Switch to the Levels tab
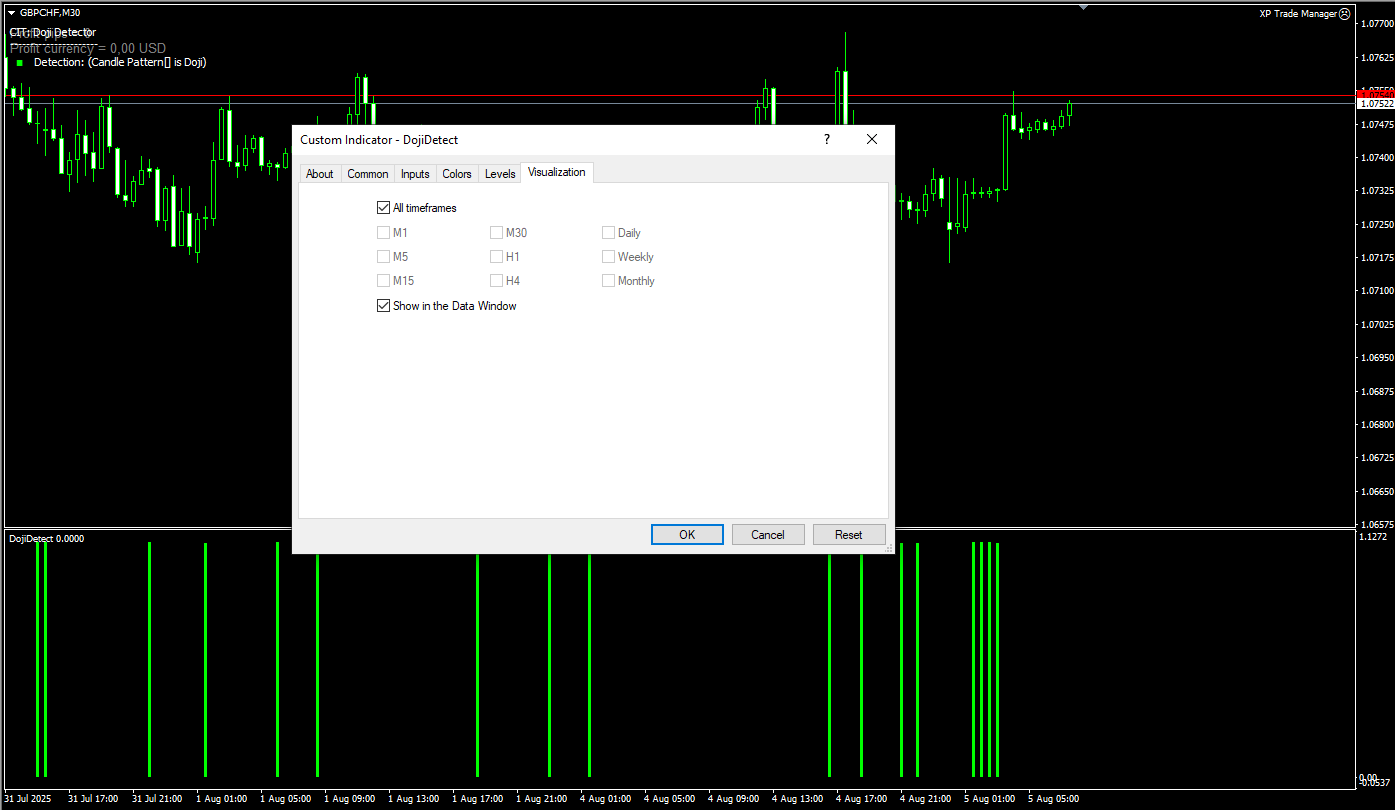Viewport: 1395px width, 810px height. point(499,172)
